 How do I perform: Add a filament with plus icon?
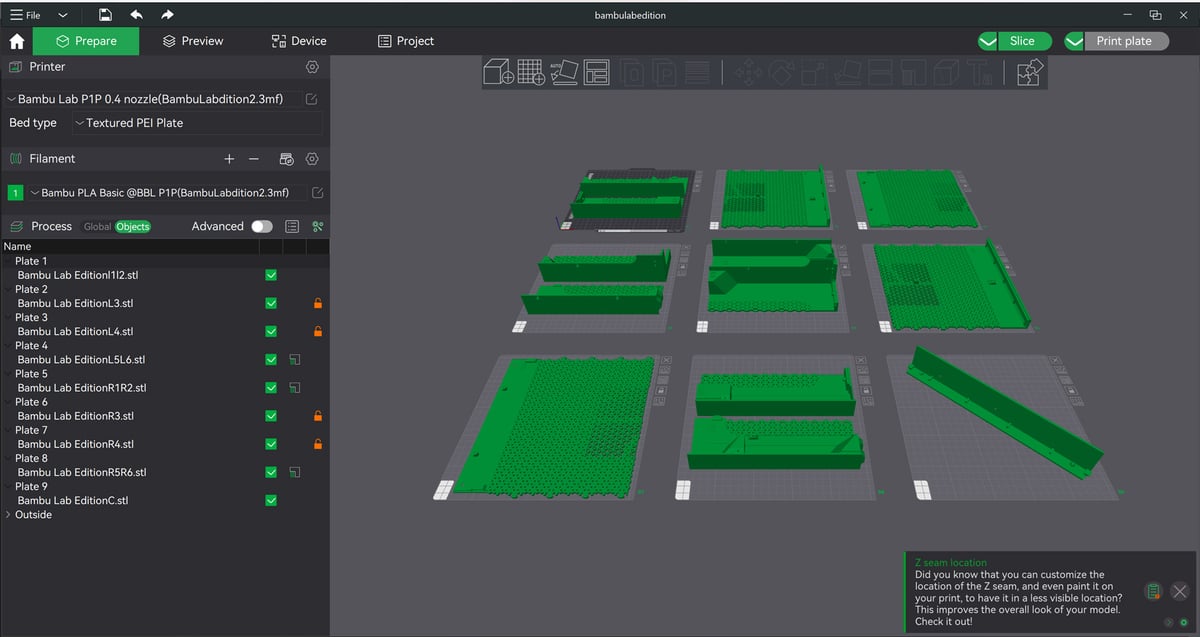click(229, 159)
